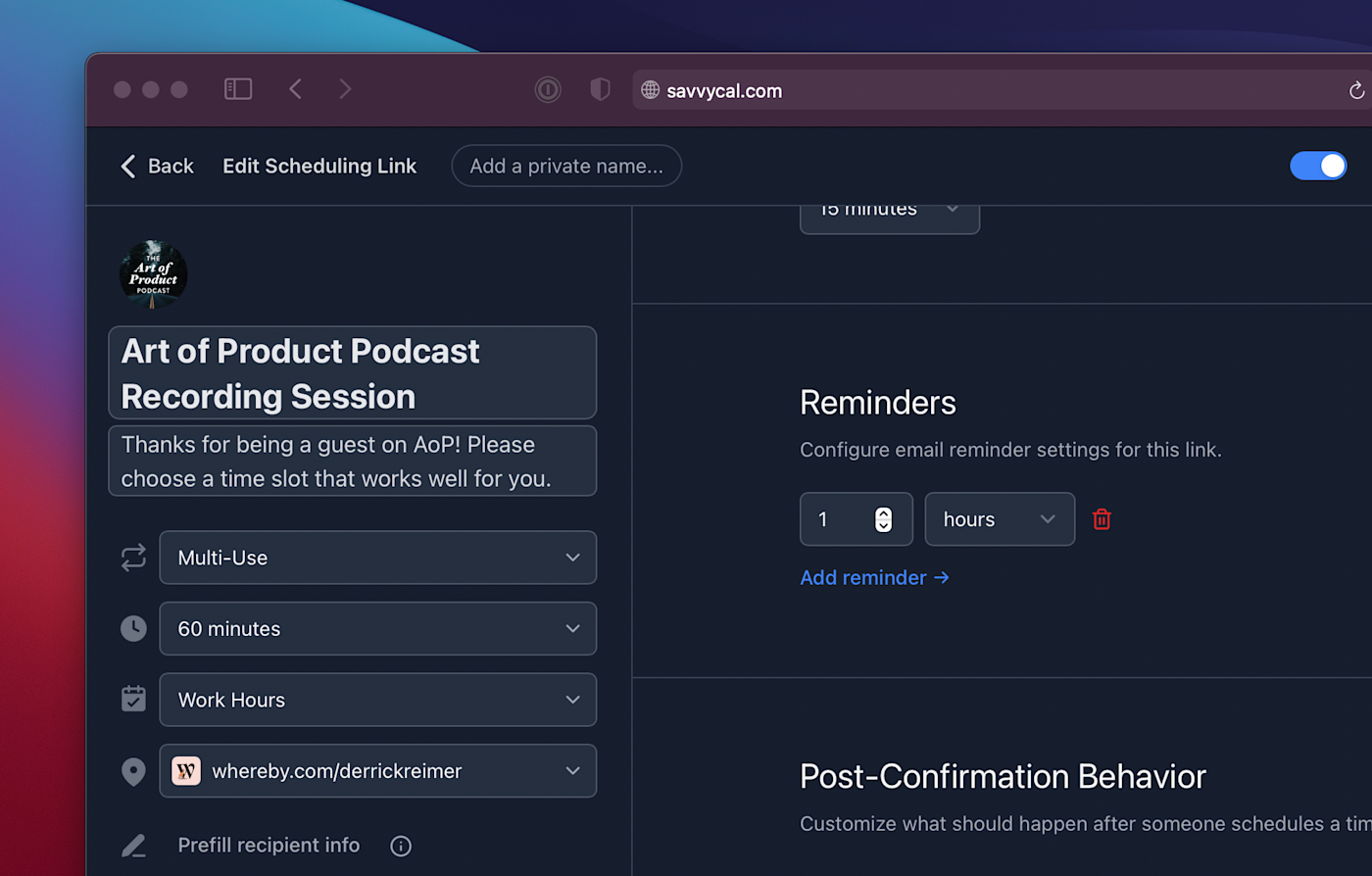Open the reminder hours unit dropdown
Image resolution: width=1372 pixels, height=876 pixels.
(x=1000, y=519)
